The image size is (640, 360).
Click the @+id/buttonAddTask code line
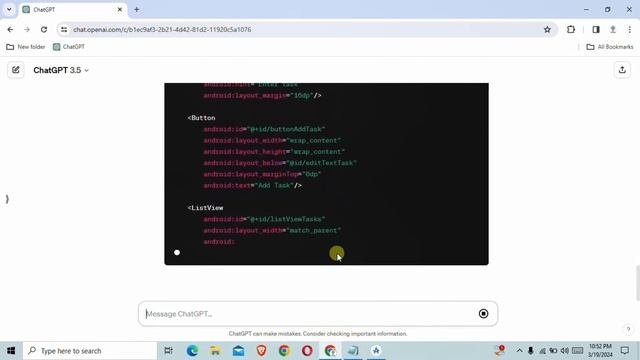pos(264,129)
